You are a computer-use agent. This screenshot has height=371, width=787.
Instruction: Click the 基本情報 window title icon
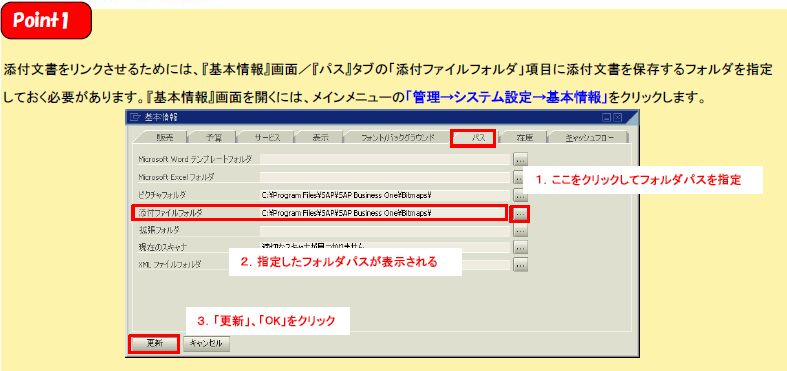[135, 117]
